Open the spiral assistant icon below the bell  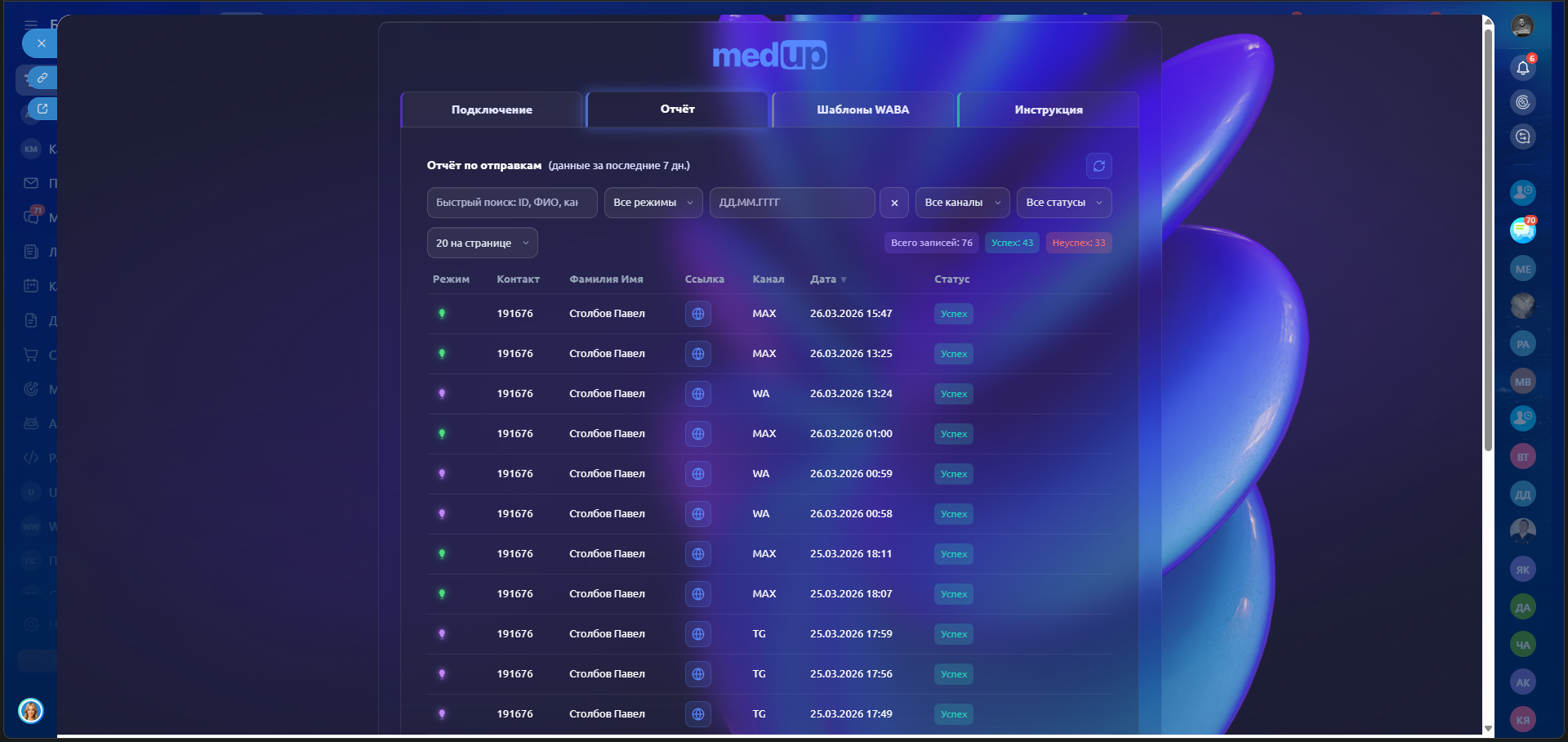(1523, 102)
